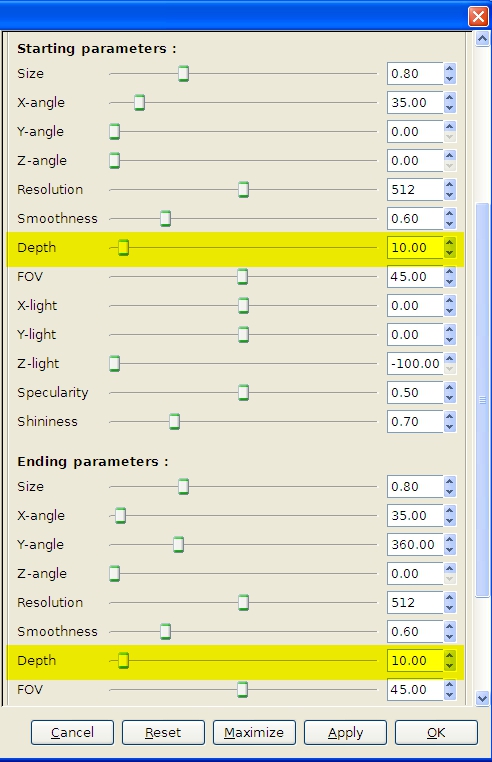Confirm the dialog with OK

[436, 732]
